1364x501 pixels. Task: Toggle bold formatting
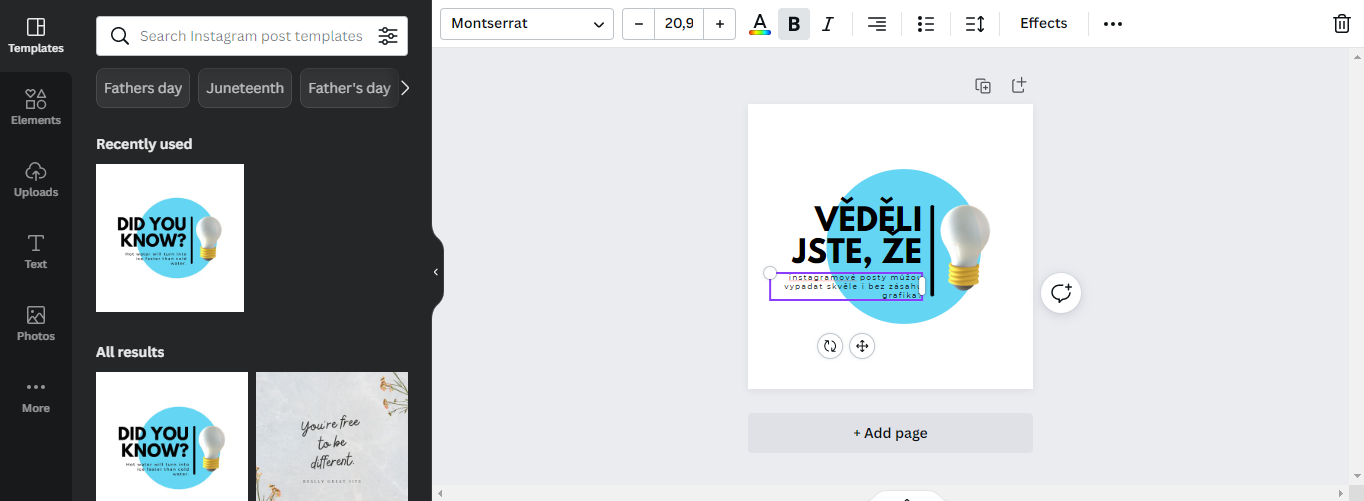[794, 24]
